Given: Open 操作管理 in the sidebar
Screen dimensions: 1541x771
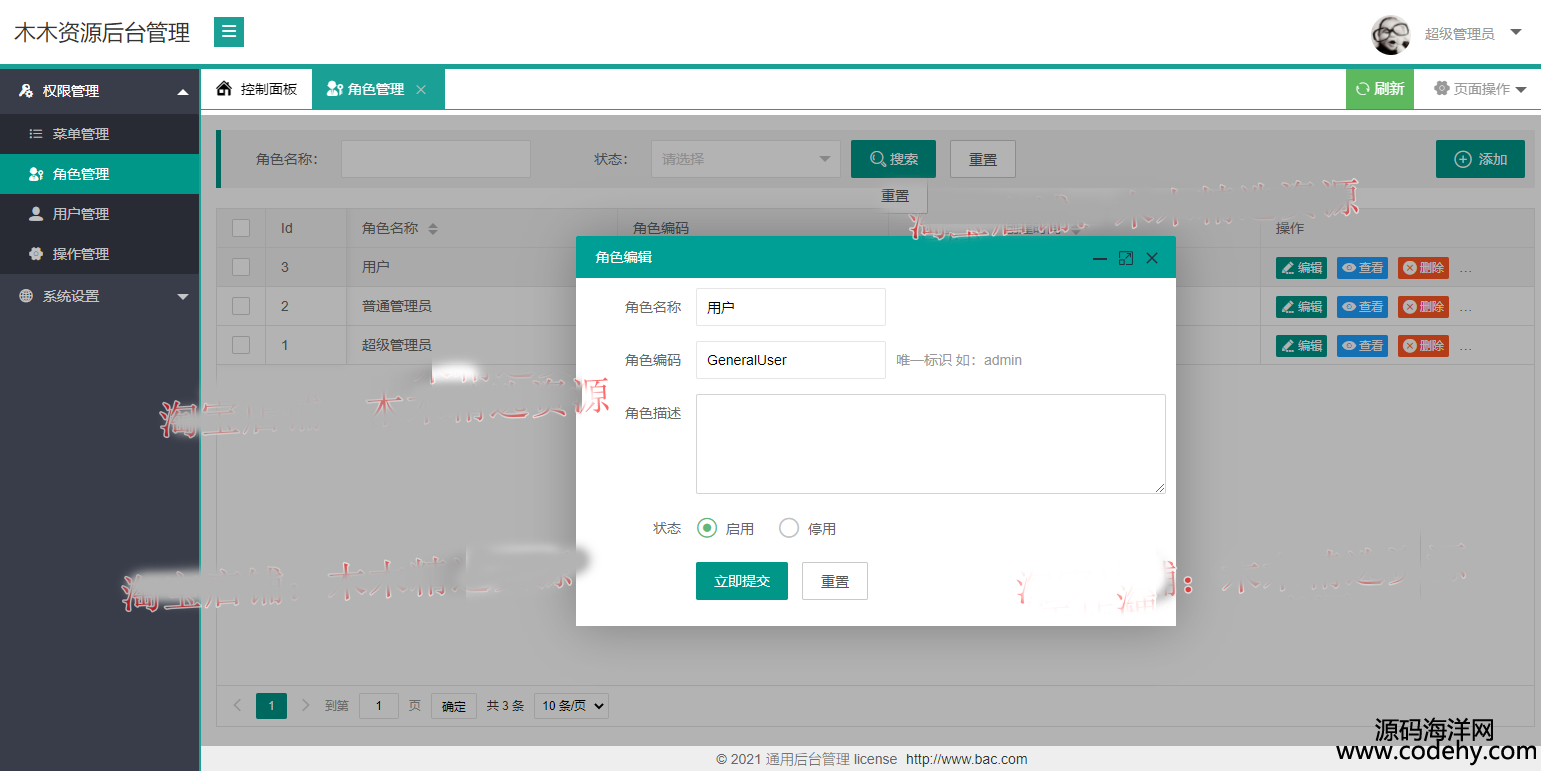Looking at the screenshot, I should coord(100,254).
